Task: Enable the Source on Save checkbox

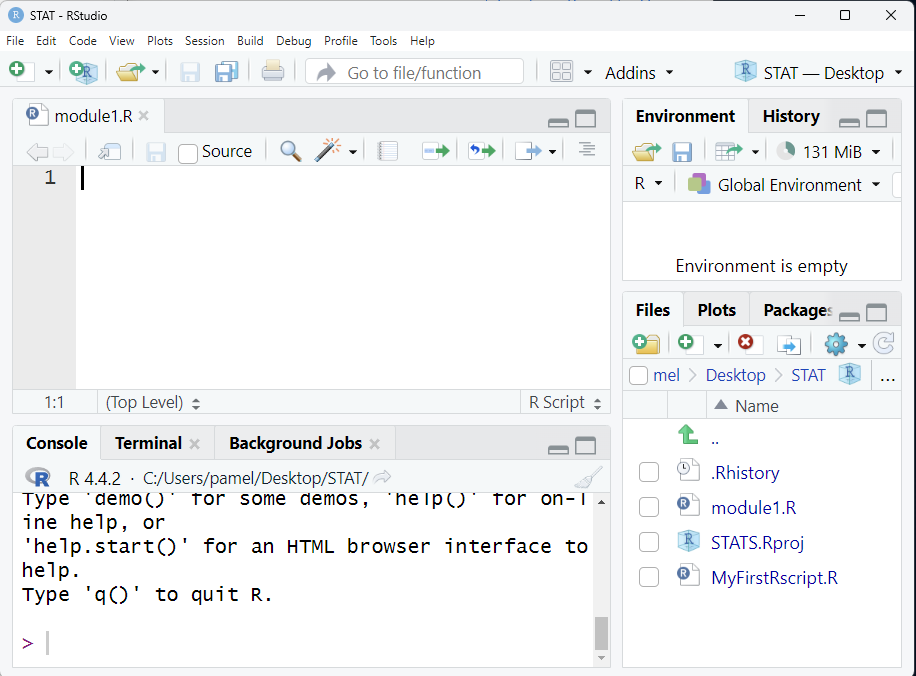Action: [x=188, y=153]
